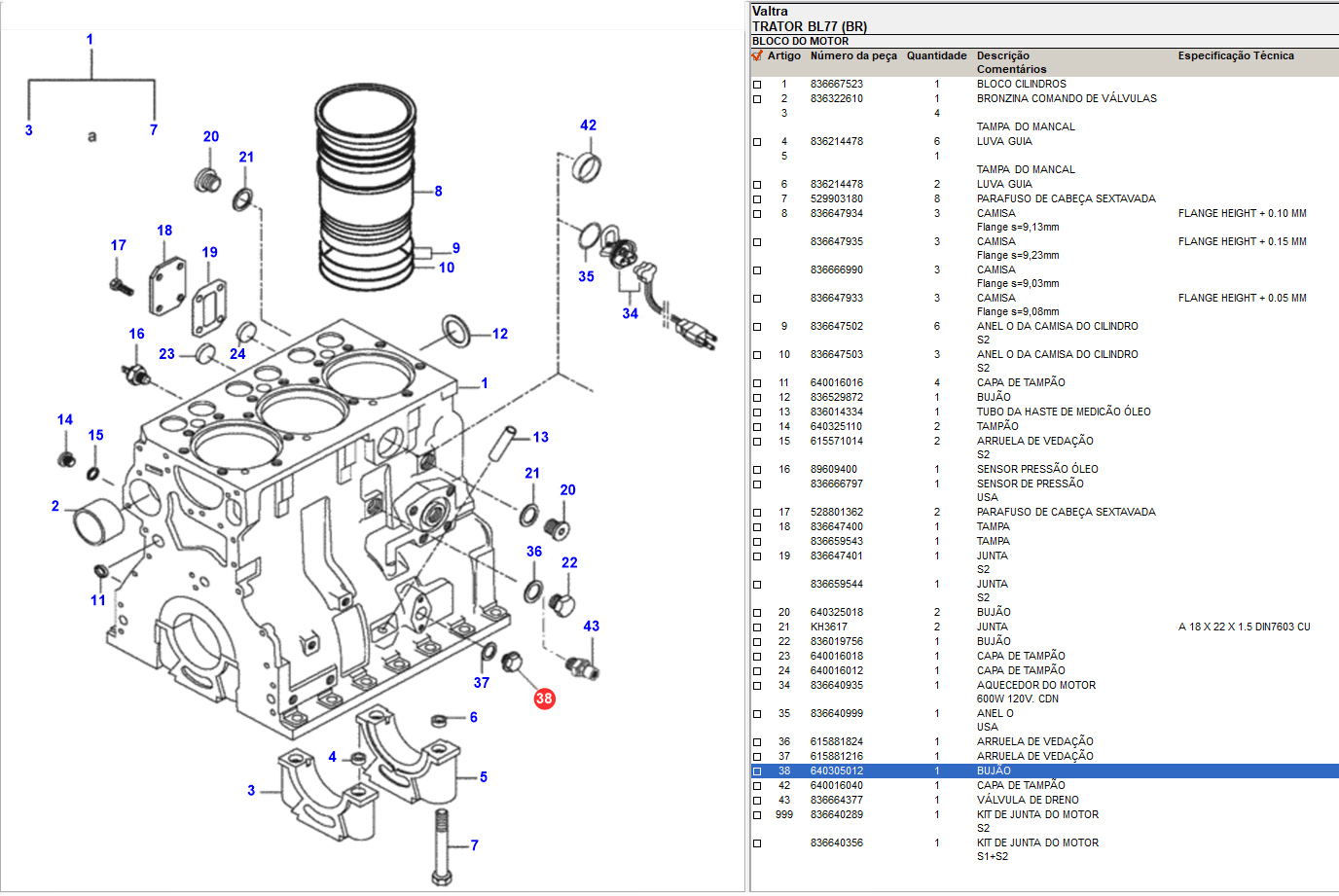Click the Especificação Técnica column header
The height and width of the screenshot is (896, 1339).
click(x=1235, y=56)
